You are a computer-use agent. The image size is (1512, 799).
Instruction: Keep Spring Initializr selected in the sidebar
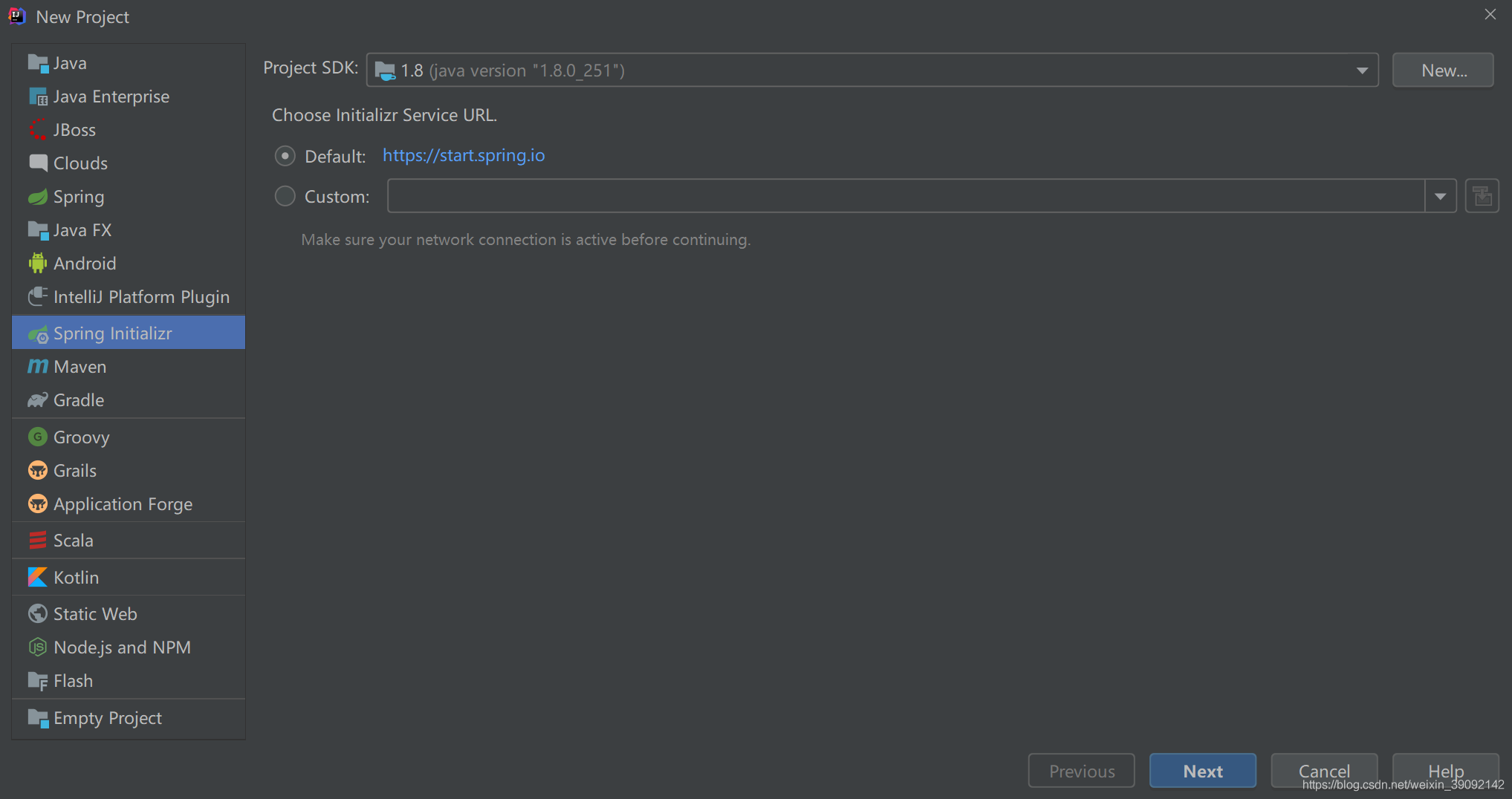coord(112,333)
